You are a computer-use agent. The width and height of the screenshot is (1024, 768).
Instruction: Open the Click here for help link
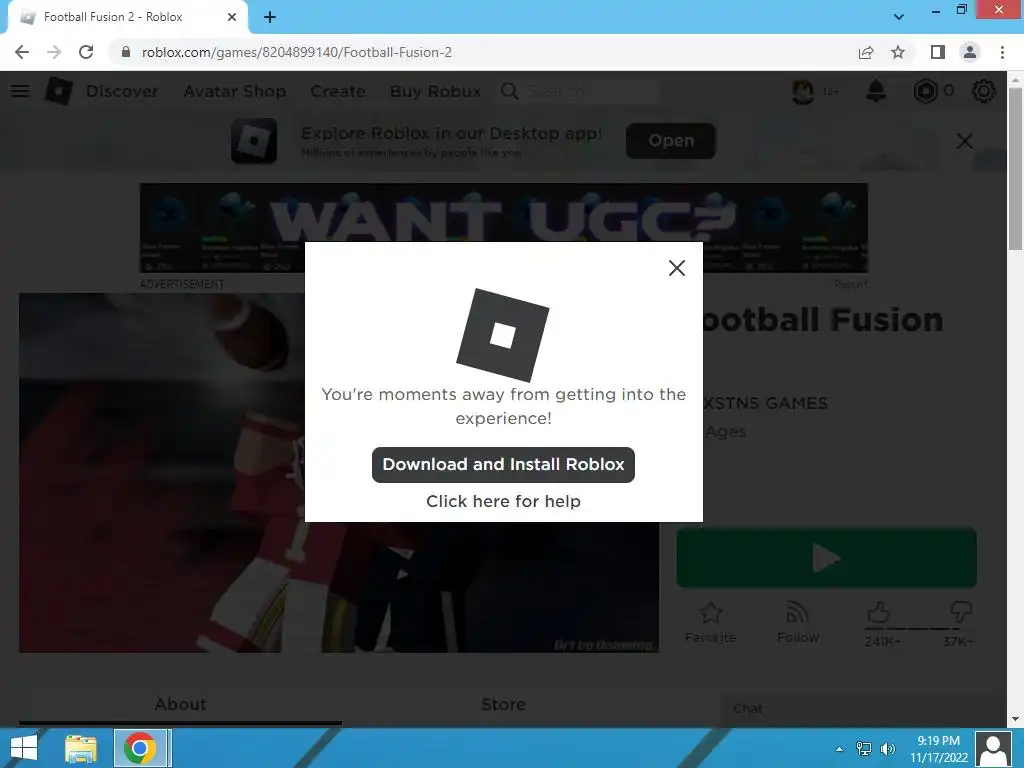(x=503, y=501)
